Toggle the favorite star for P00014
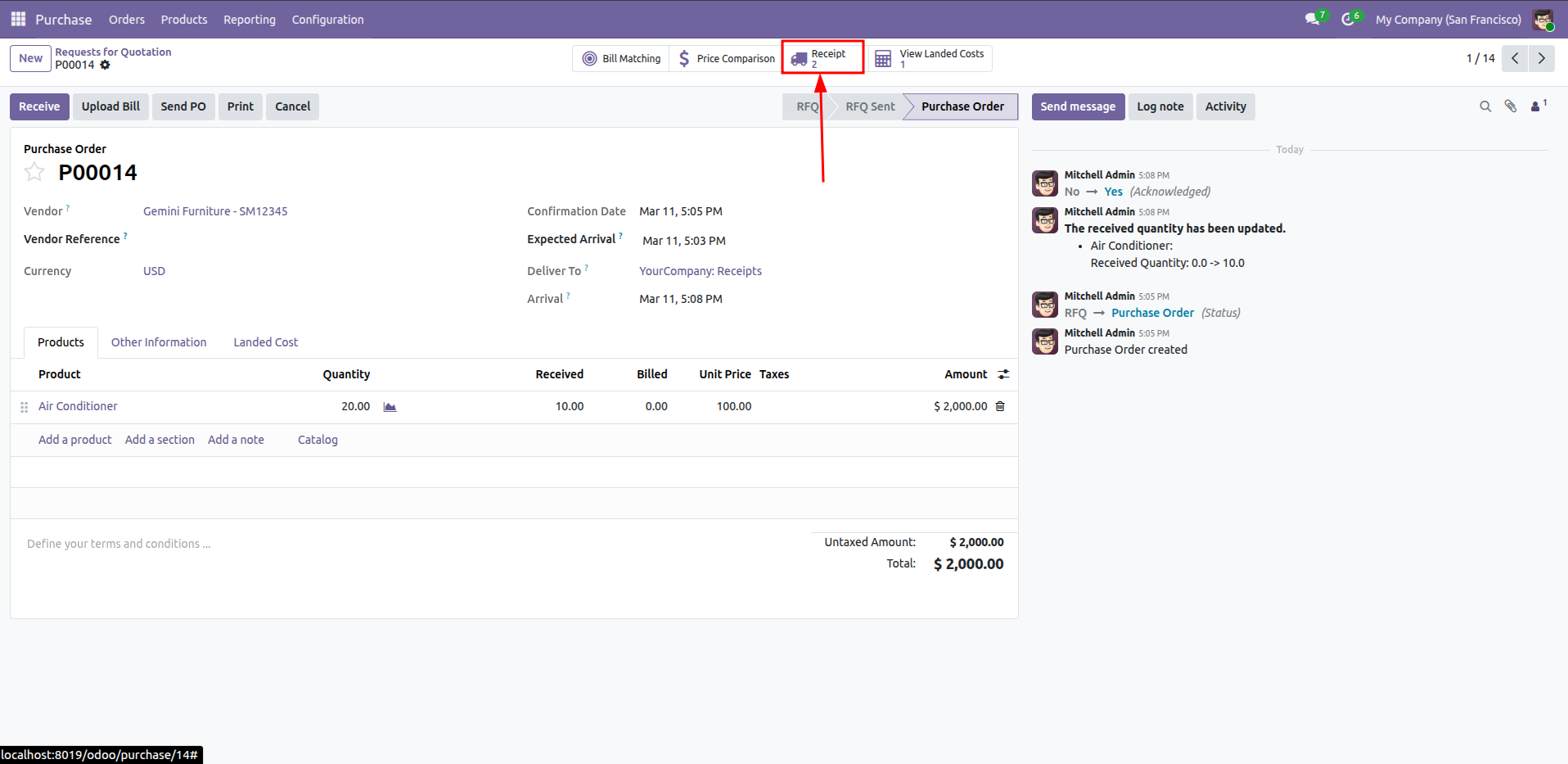 34,172
